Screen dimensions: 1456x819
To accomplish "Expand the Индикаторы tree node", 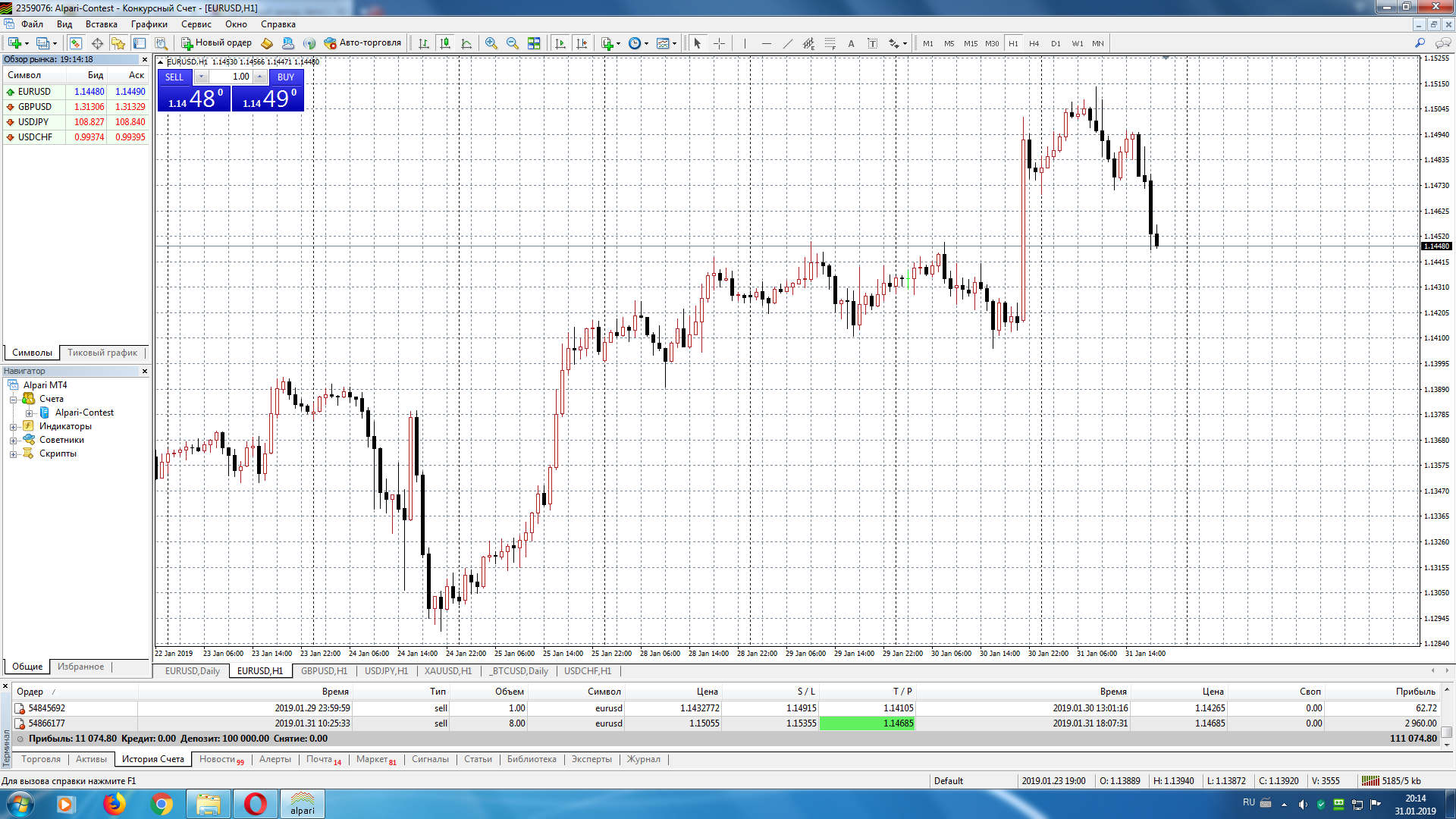I will click(x=13, y=426).
